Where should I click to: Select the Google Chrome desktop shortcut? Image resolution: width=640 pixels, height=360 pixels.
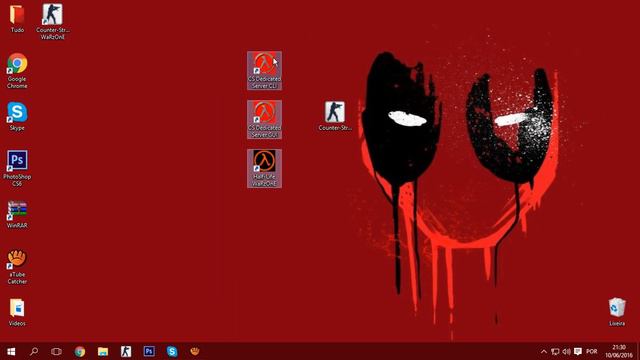[x=17, y=70]
